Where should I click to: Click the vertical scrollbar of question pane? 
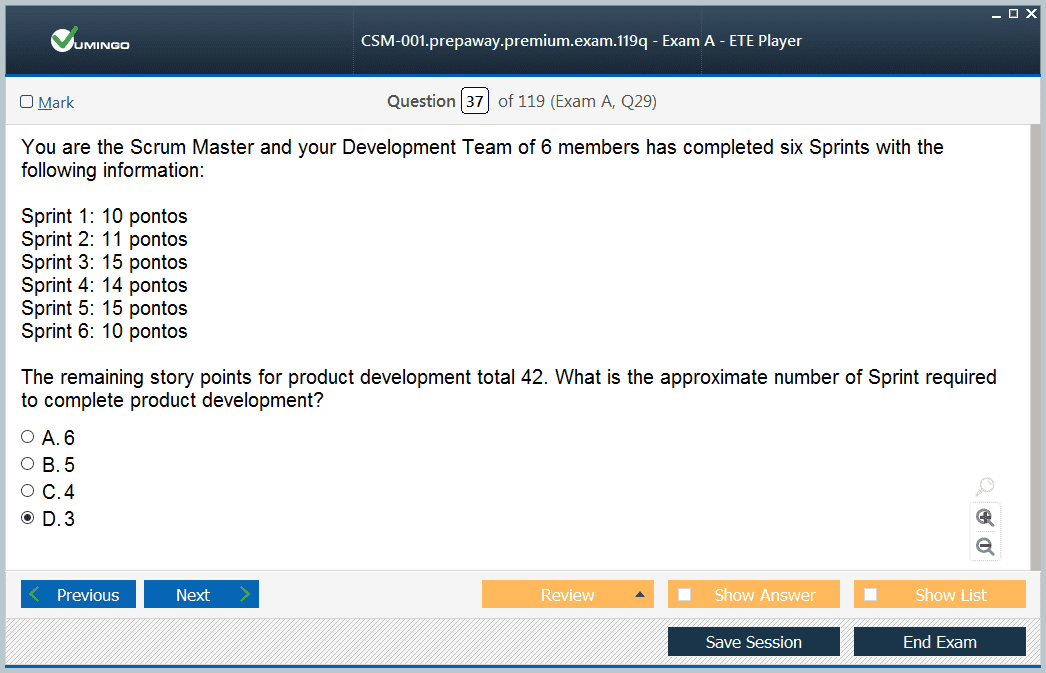click(x=1035, y=340)
